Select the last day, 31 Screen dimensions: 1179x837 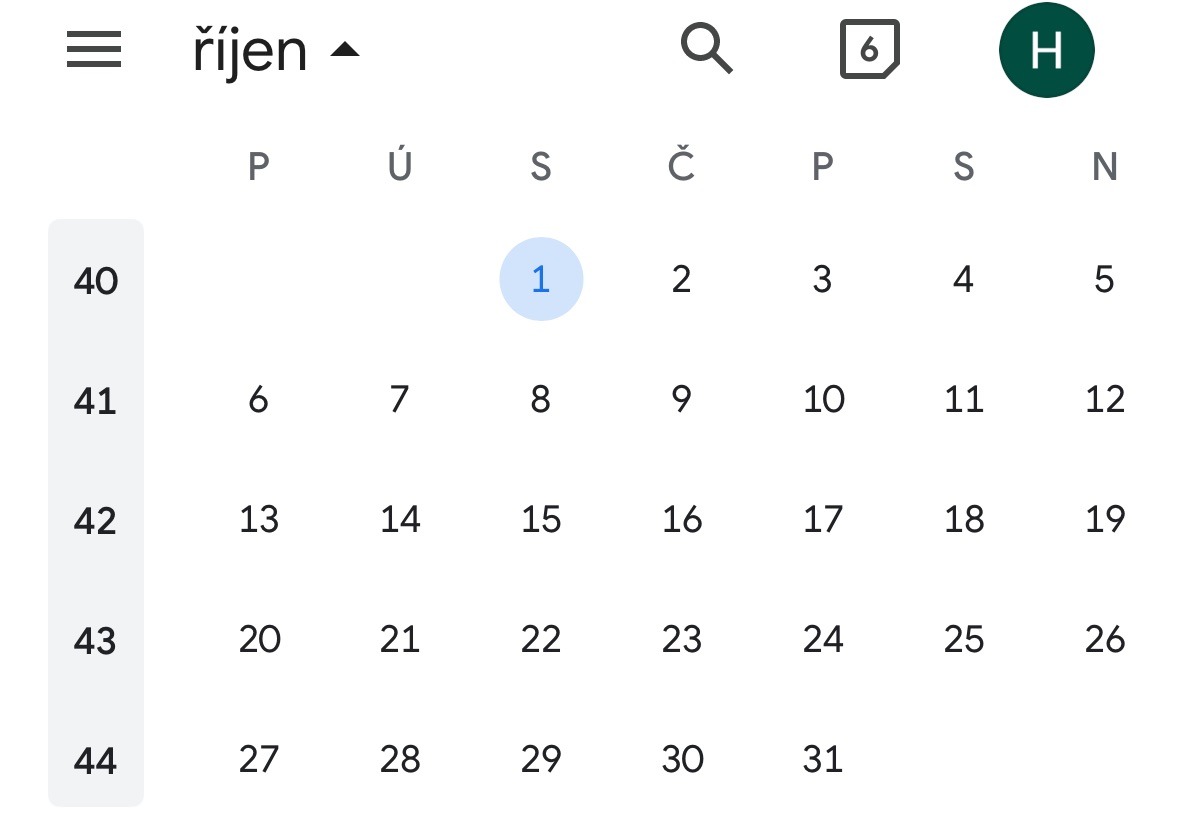click(823, 760)
